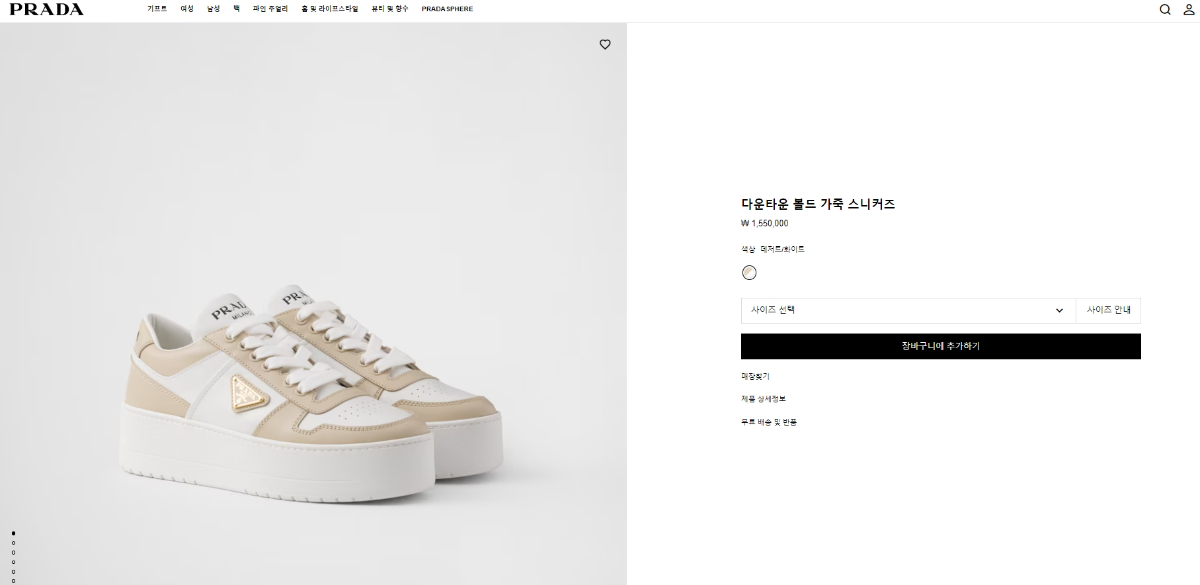Open 홈 및 라이프스타일 menu
The width and height of the screenshot is (1200, 585).
[329, 9]
